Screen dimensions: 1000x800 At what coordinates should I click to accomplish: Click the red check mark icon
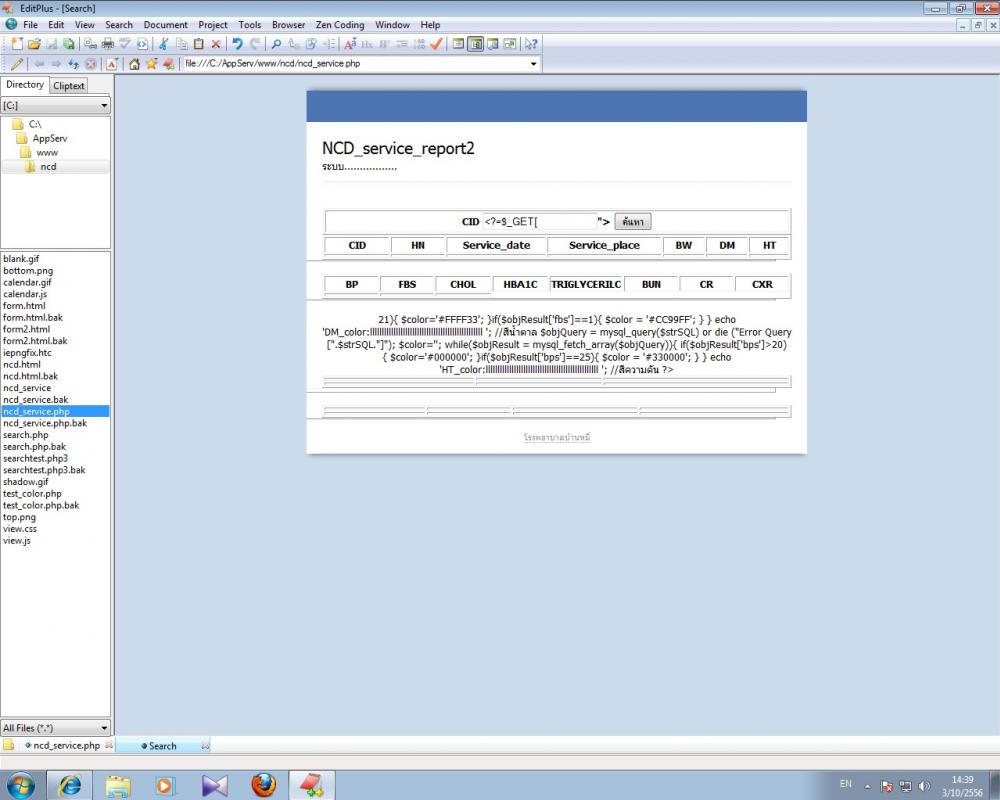tap(436, 44)
